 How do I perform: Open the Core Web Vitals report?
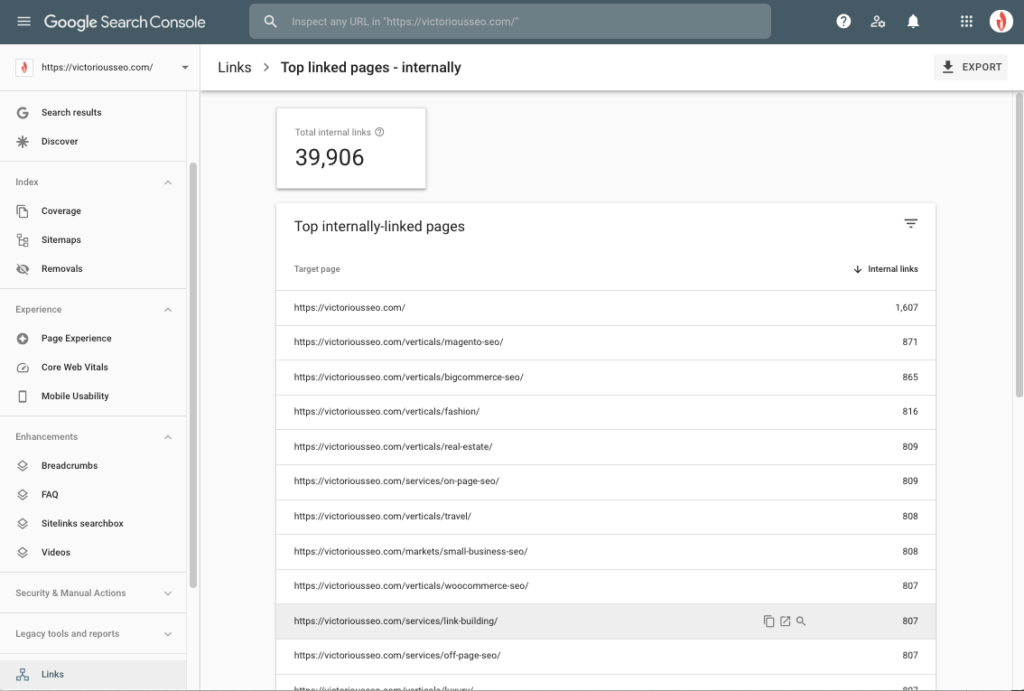75,367
